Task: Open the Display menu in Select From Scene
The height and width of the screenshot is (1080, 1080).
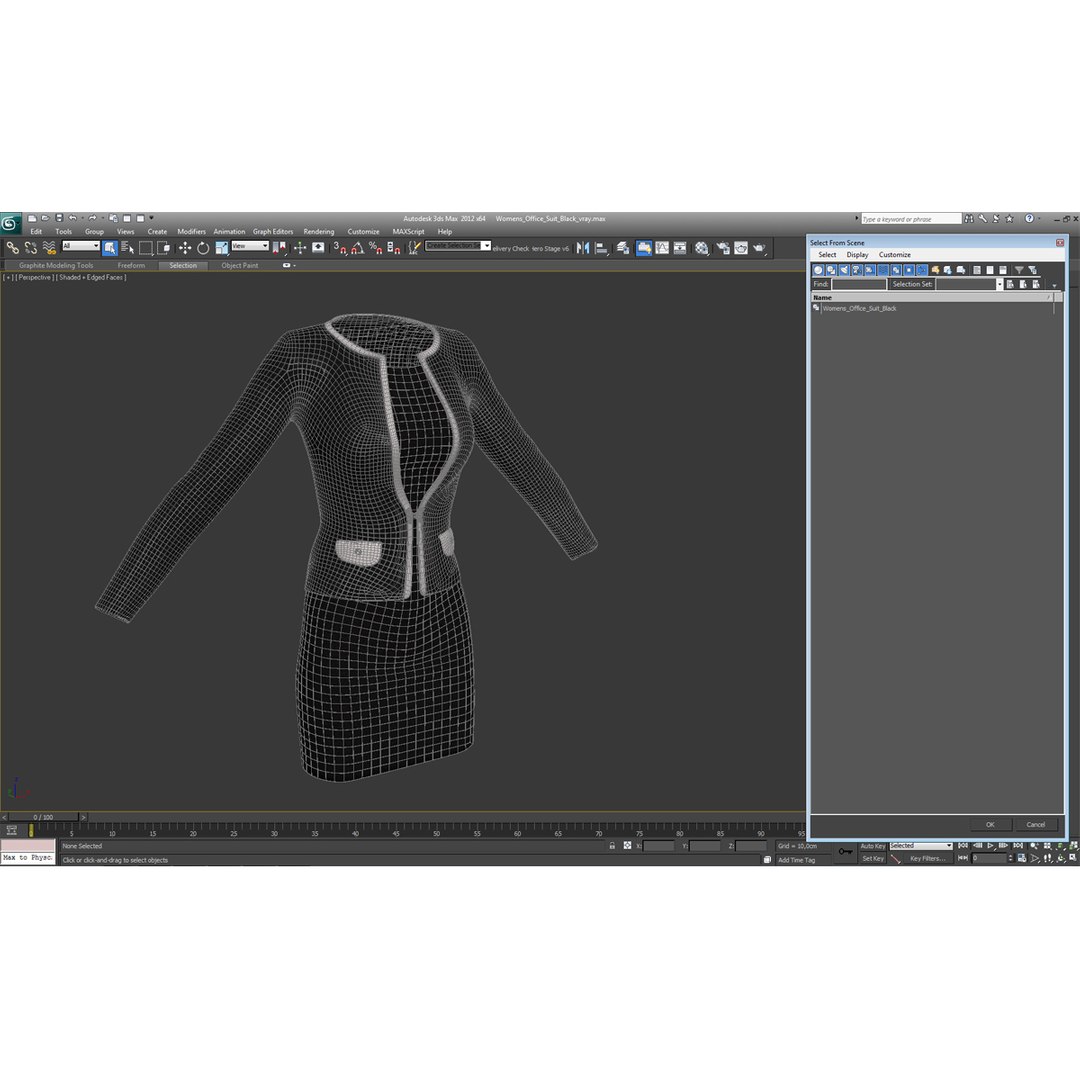Action: pyautogui.click(x=857, y=254)
